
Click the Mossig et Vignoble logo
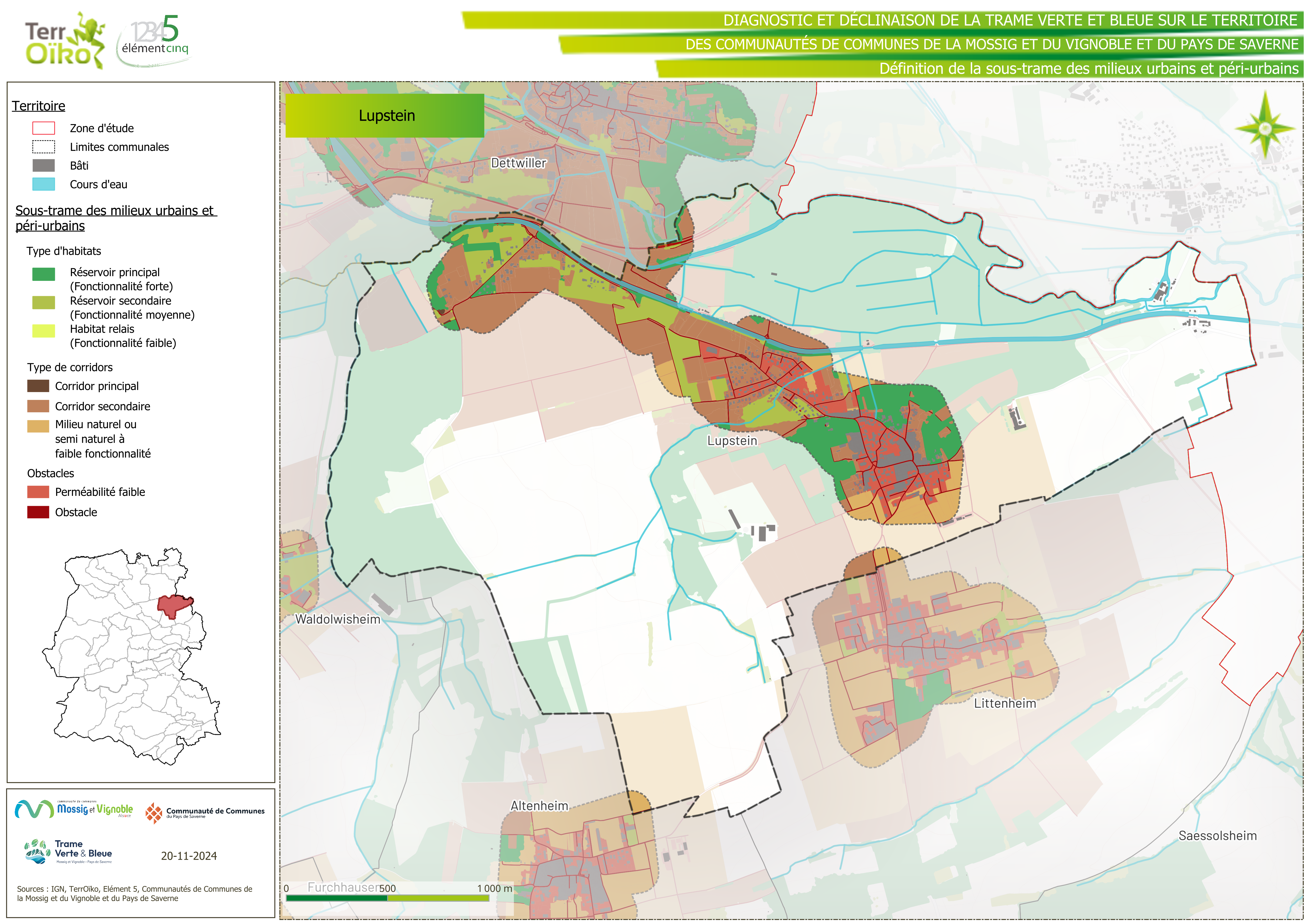(x=74, y=809)
